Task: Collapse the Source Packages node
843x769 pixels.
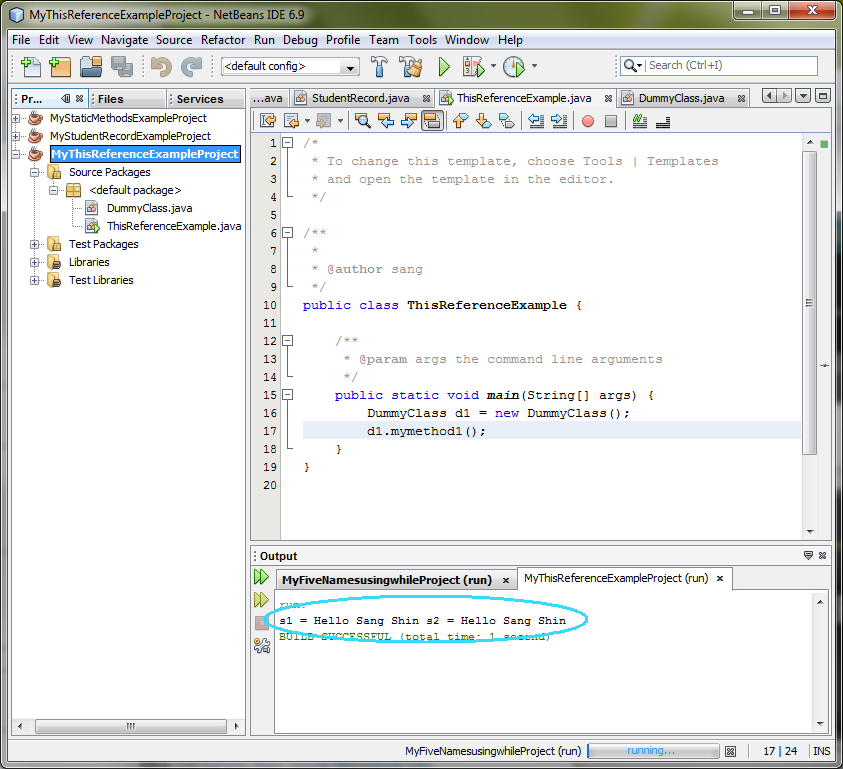Action: tap(34, 172)
